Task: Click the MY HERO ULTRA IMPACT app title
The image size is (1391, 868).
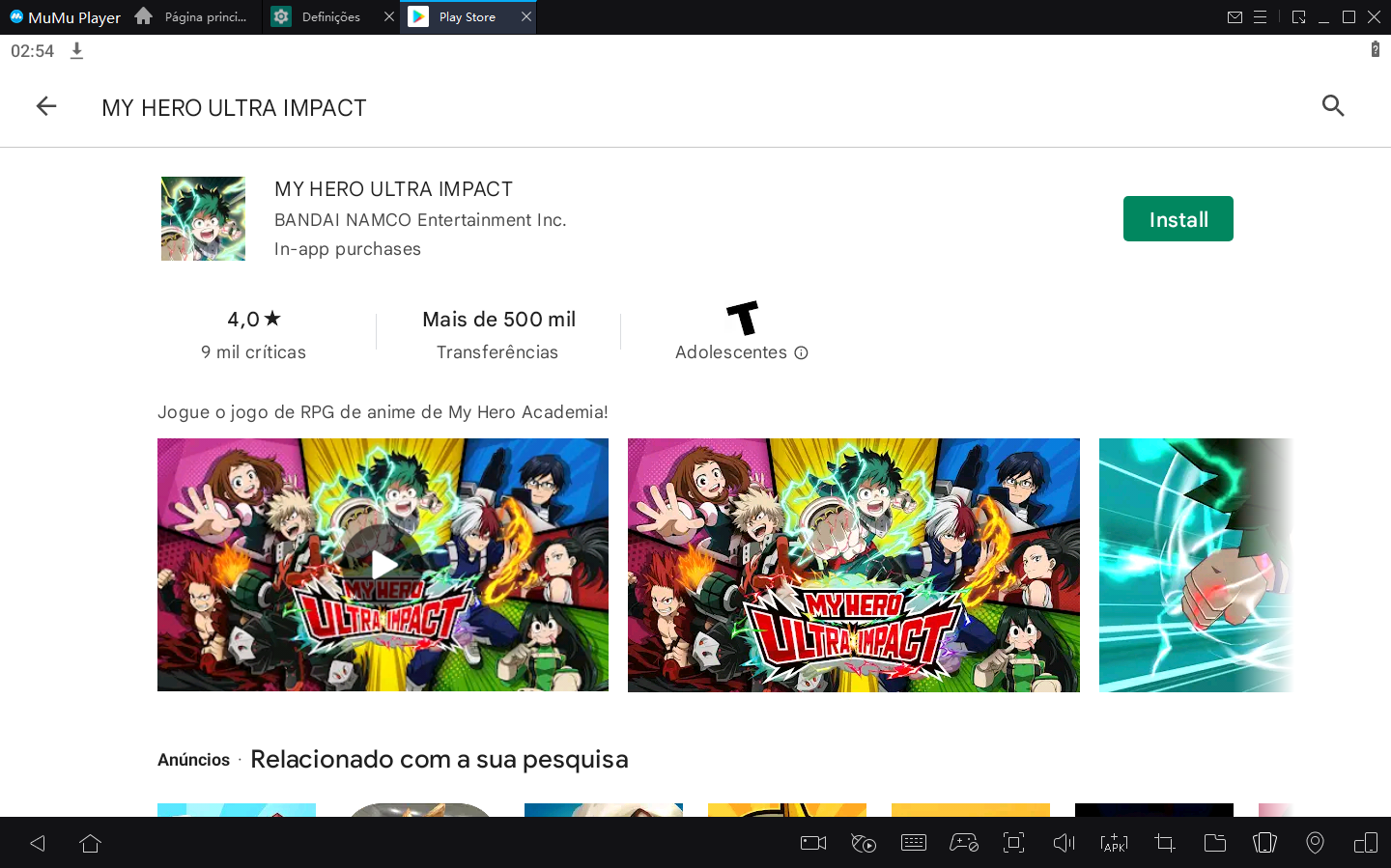Action: click(393, 189)
